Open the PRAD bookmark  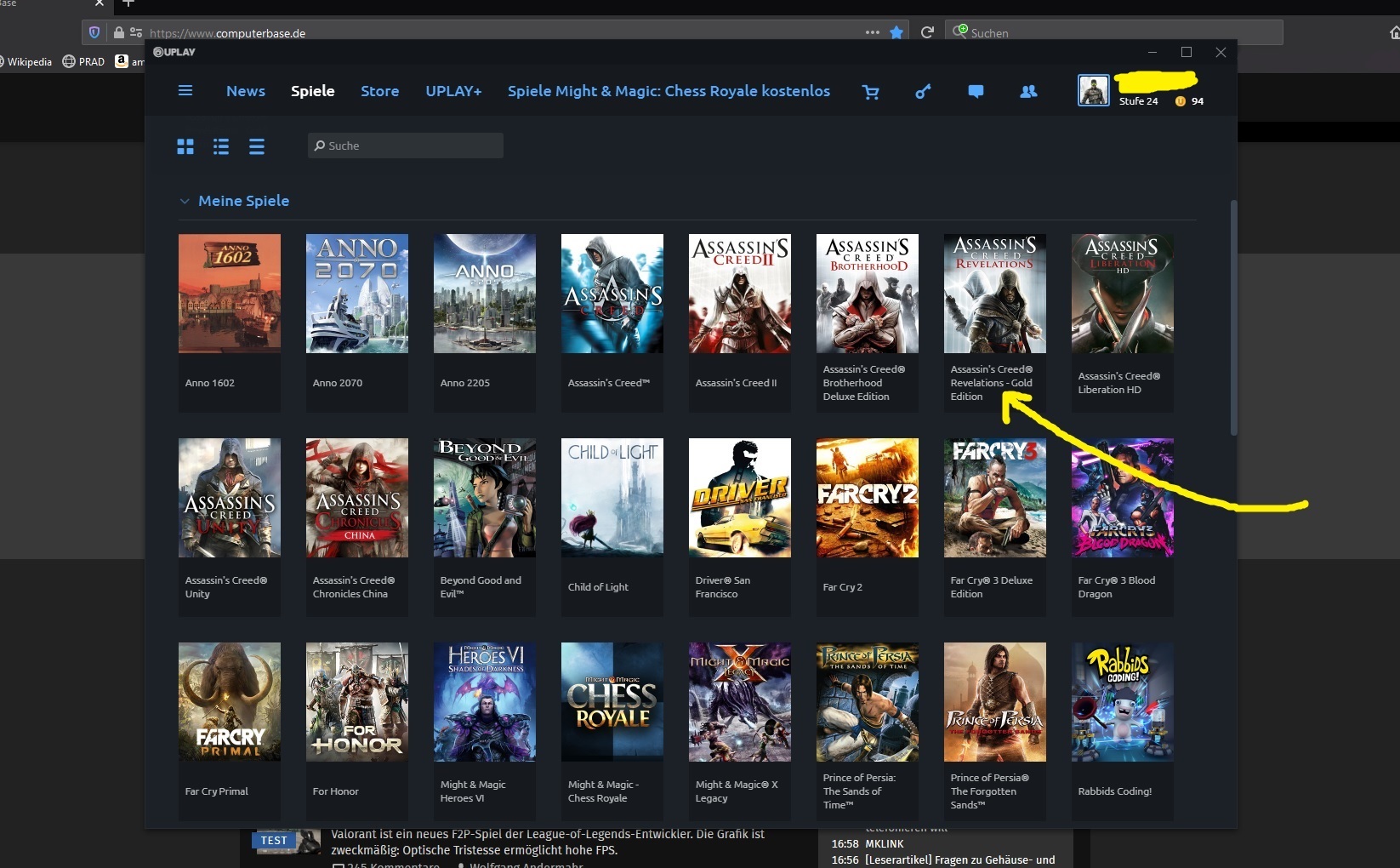83,61
